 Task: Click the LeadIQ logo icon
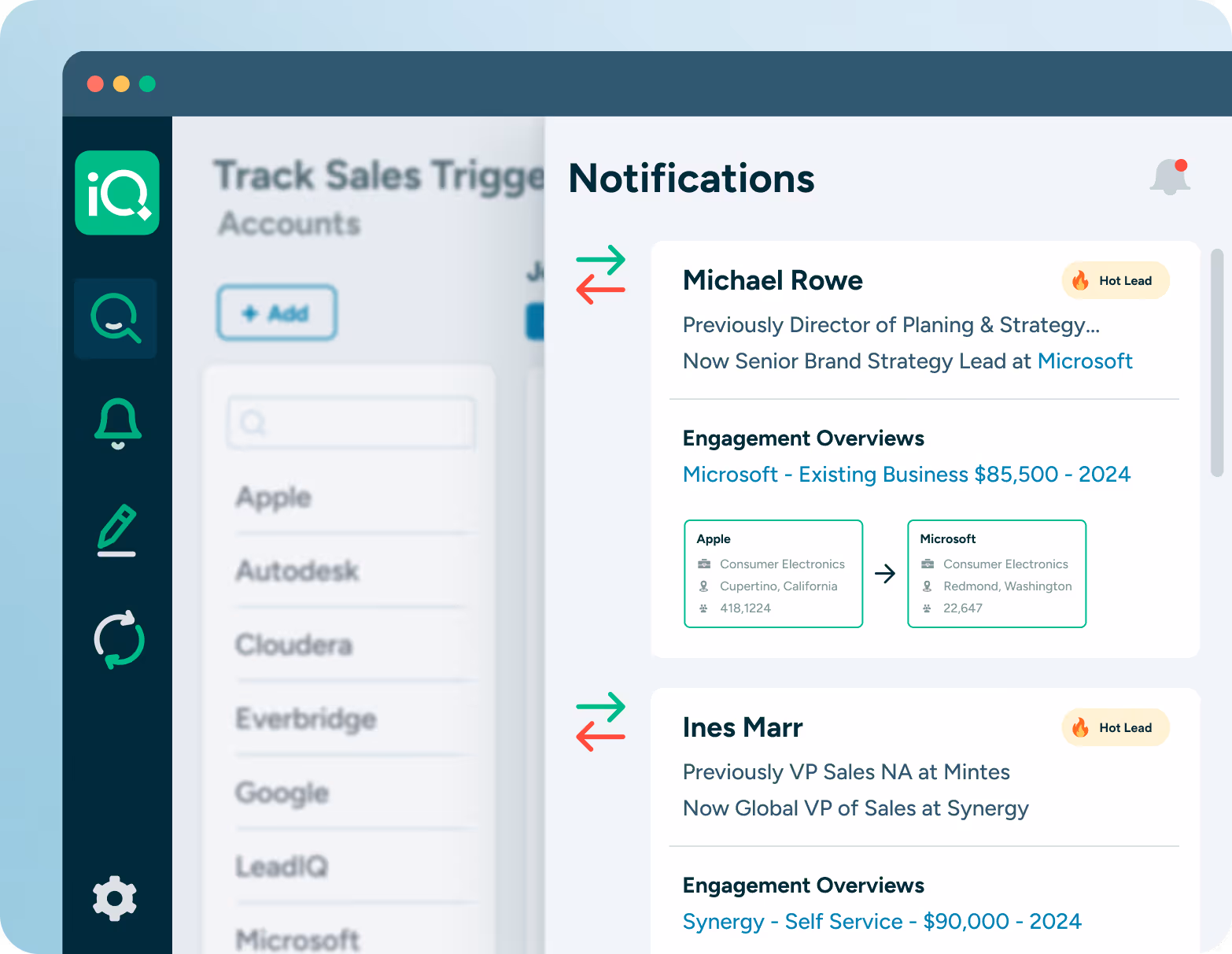click(117, 193)
